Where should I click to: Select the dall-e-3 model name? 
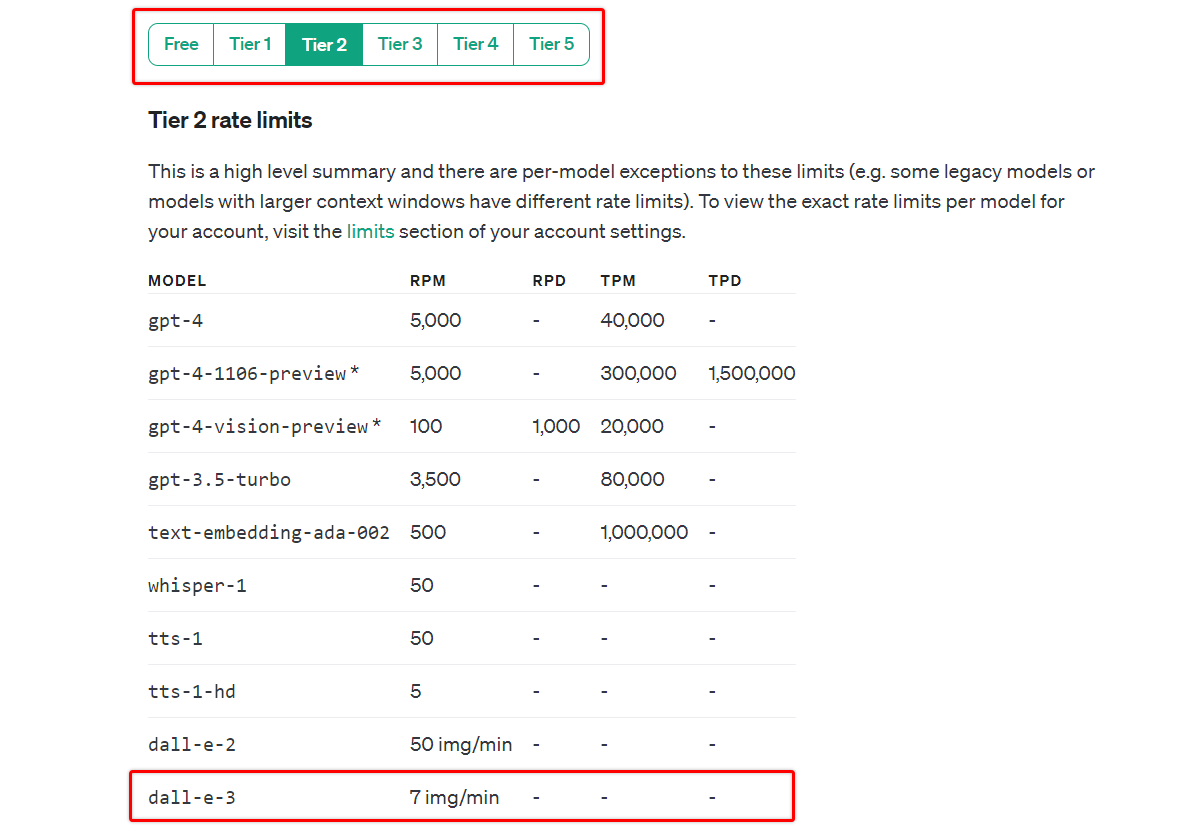(192, 797)
